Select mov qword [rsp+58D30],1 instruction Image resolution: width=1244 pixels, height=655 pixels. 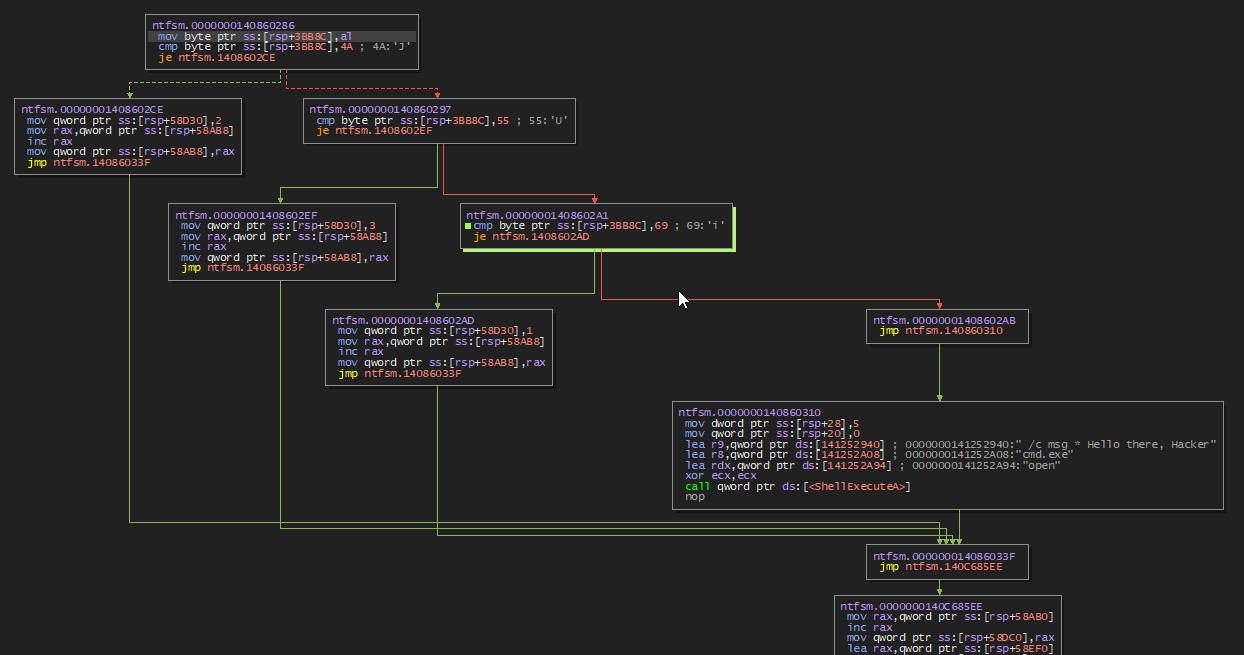click(x=435, y=331)
